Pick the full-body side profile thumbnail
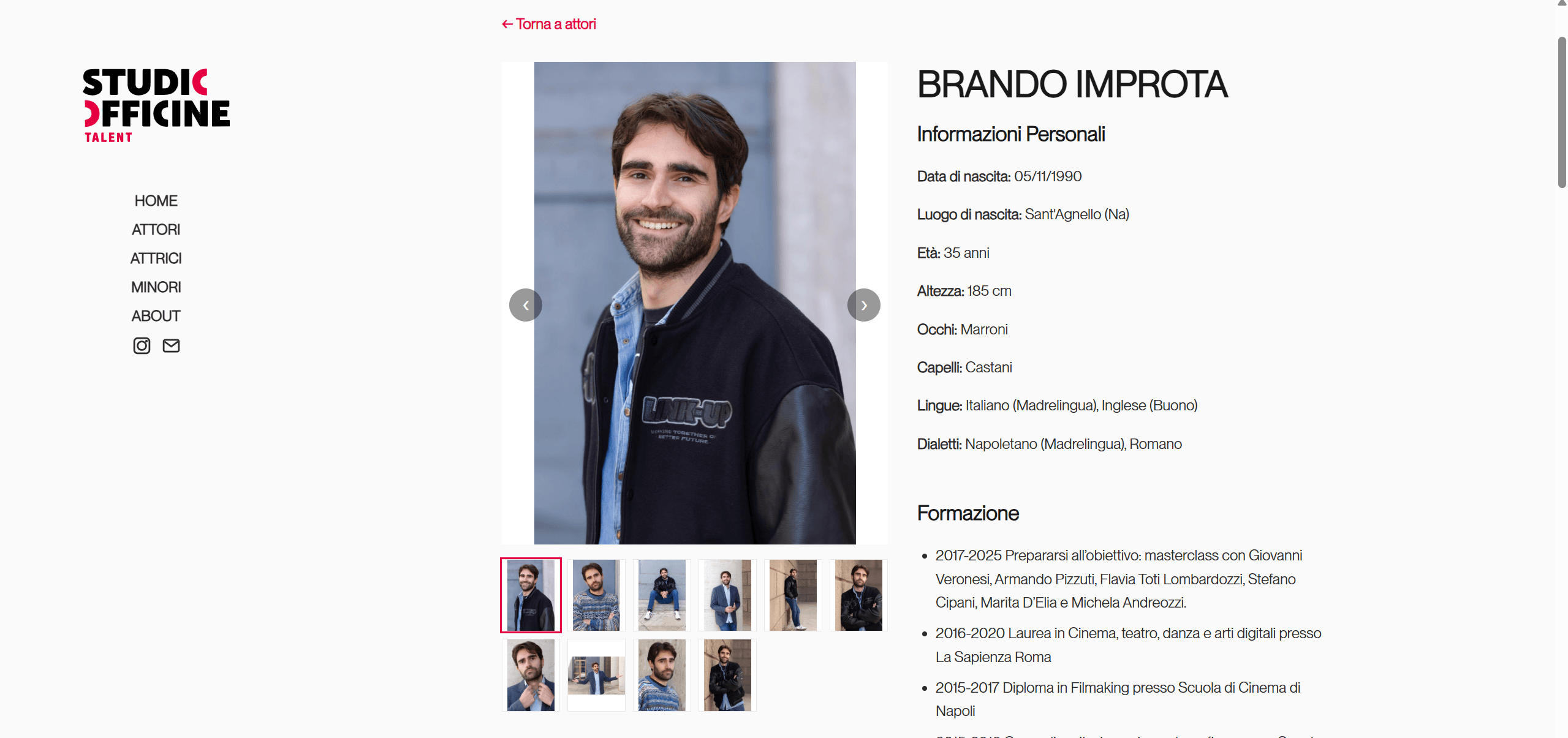 pyautogui.click(x=793, y=595)
